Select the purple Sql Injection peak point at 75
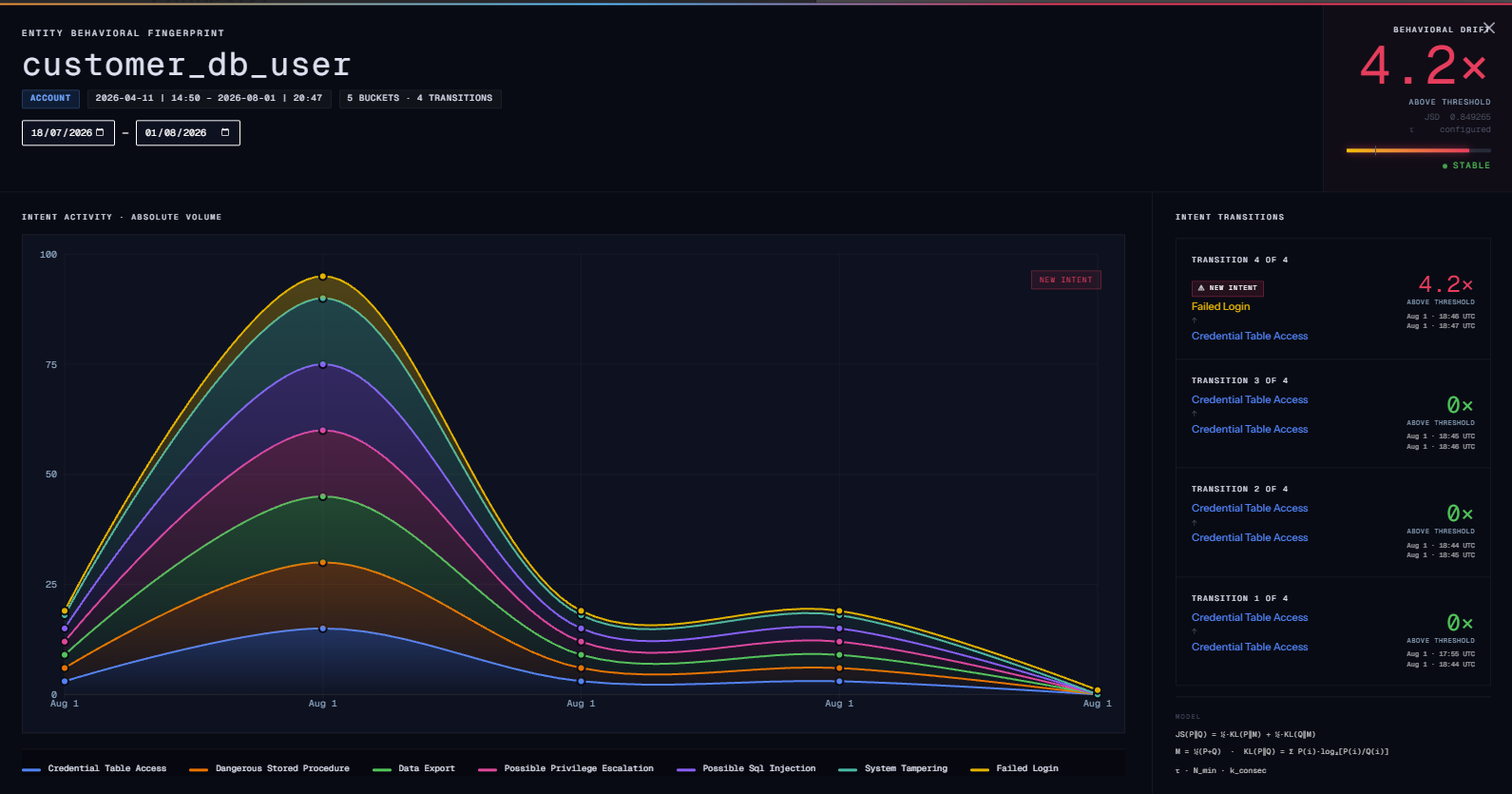This screenshot has height=794, width=1512. 323,364
